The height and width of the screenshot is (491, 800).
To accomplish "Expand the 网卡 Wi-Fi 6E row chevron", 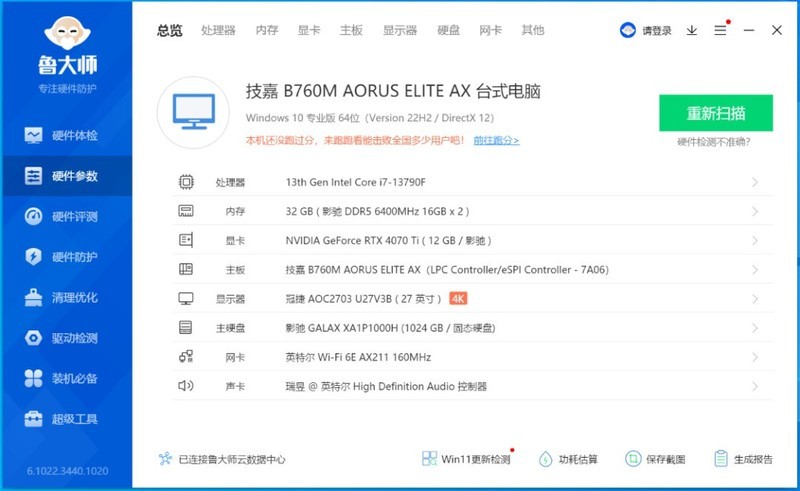I will tap(755, 357).
